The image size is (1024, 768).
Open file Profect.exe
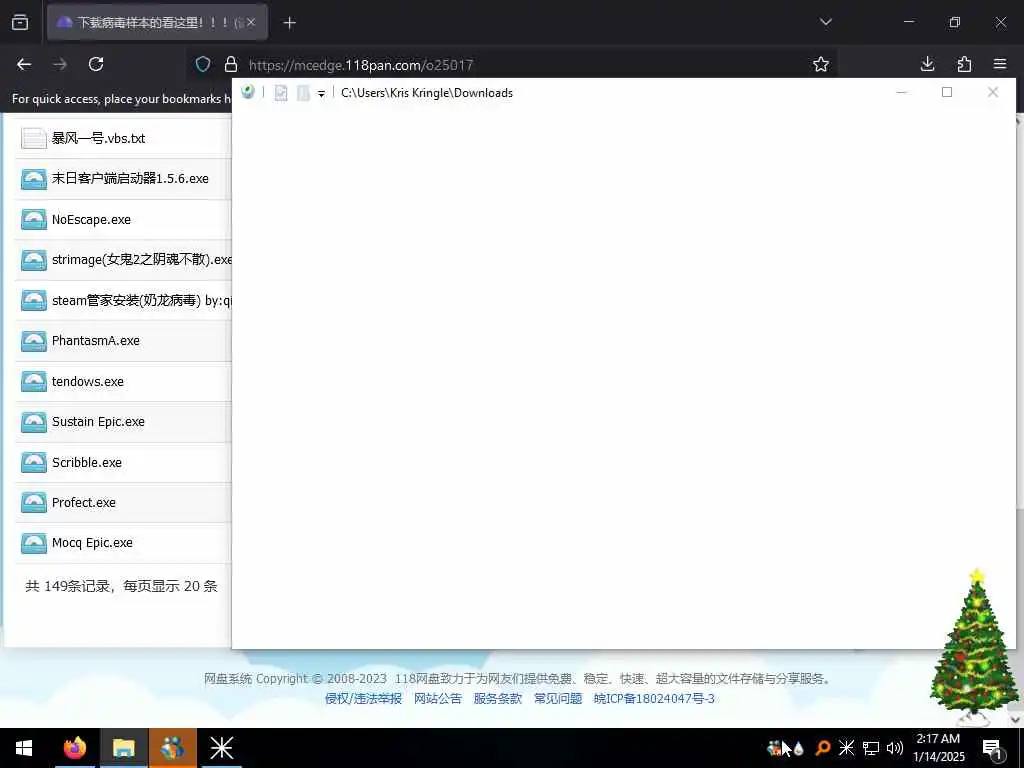84,502
